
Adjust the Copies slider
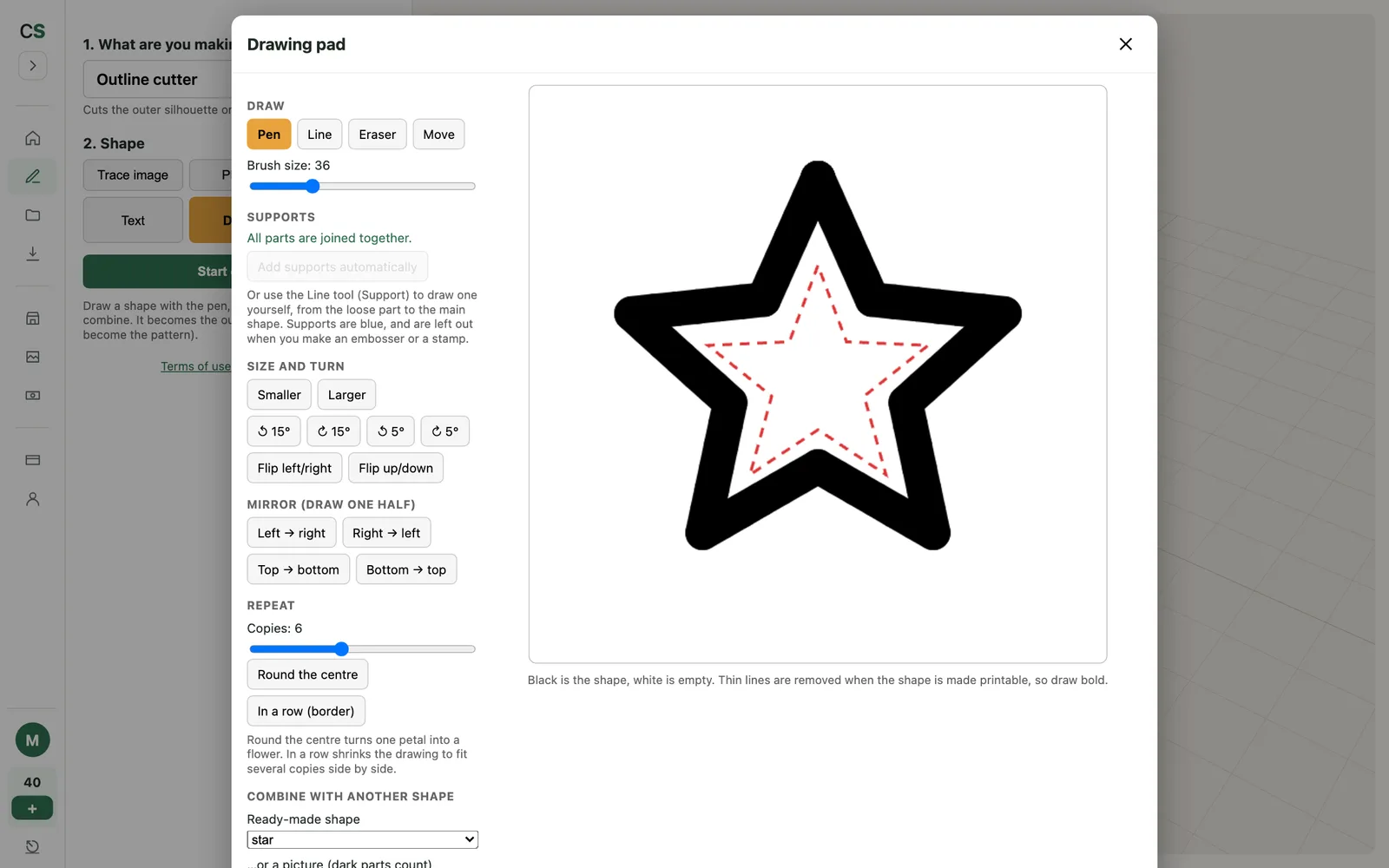[362, 649]
